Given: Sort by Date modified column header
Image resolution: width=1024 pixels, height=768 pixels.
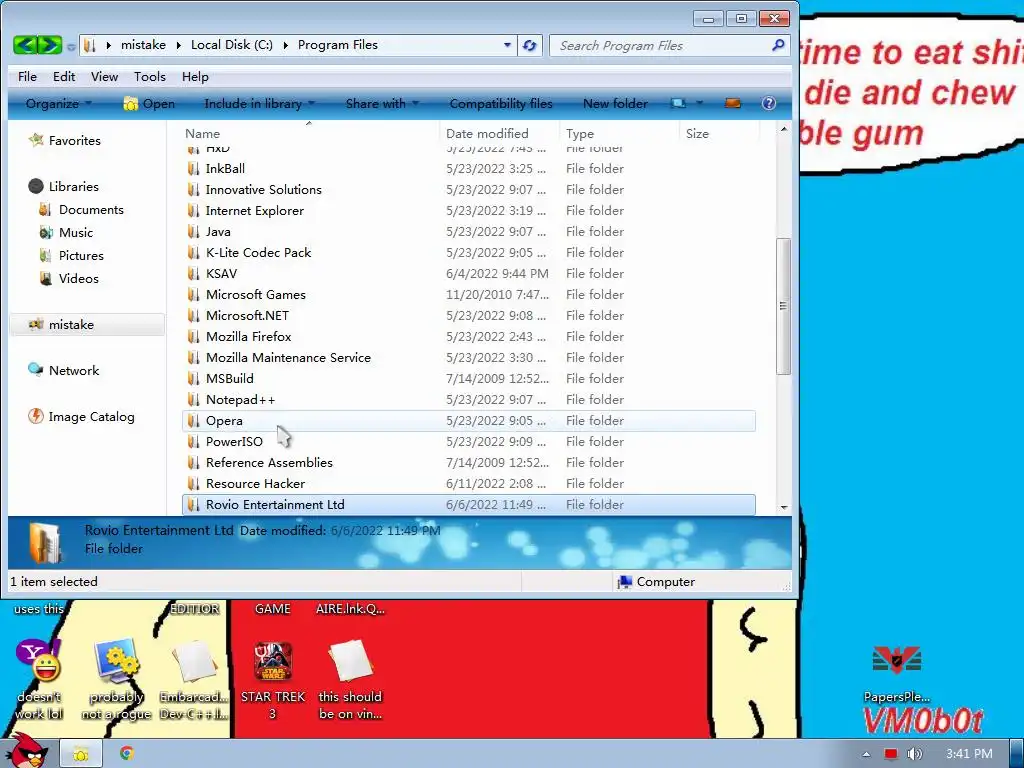Looking at the screenshot, I should click(x=500, y=133).
